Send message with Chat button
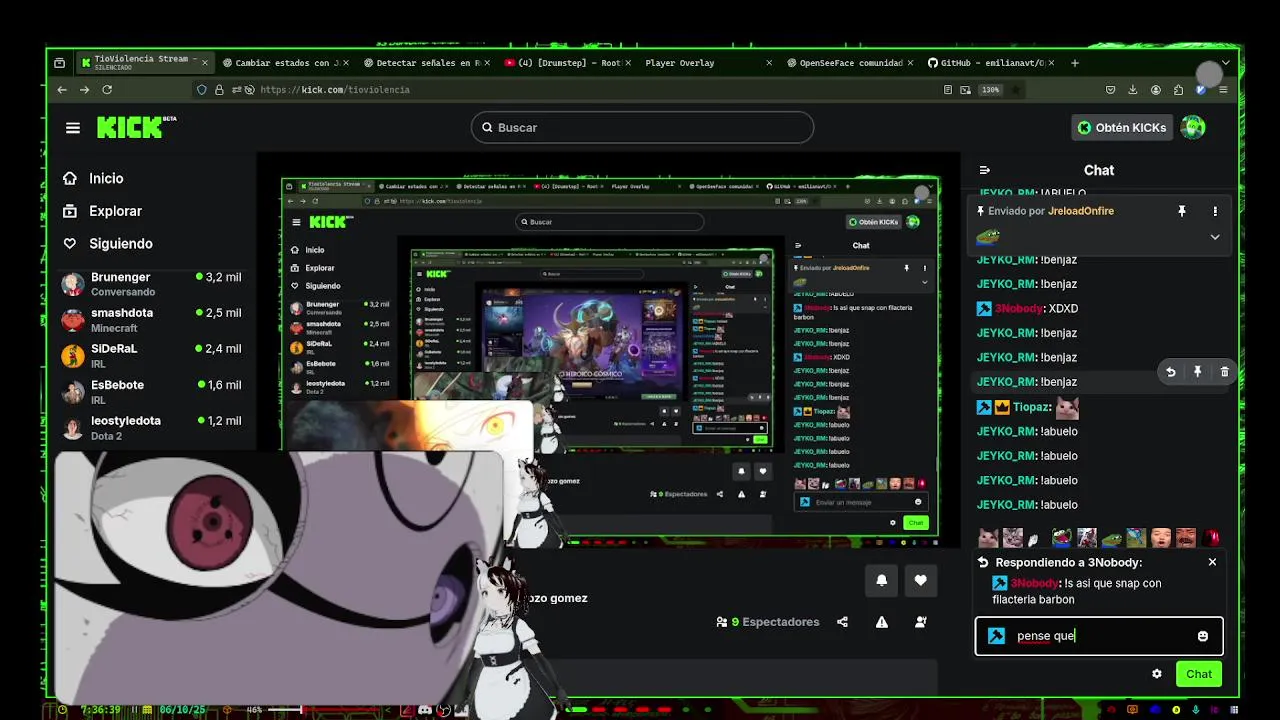 (1199, 674)
